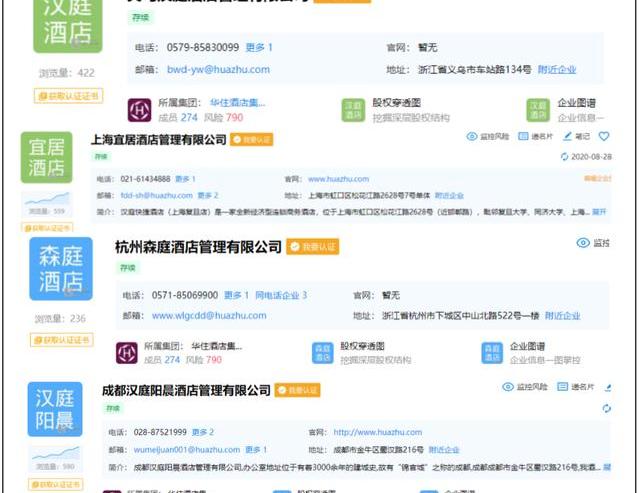Expand 更多 2 emails next to fdd-sh@huazhu.com
The height and width of the screenshot is (493, 640).
click(207, 195)
